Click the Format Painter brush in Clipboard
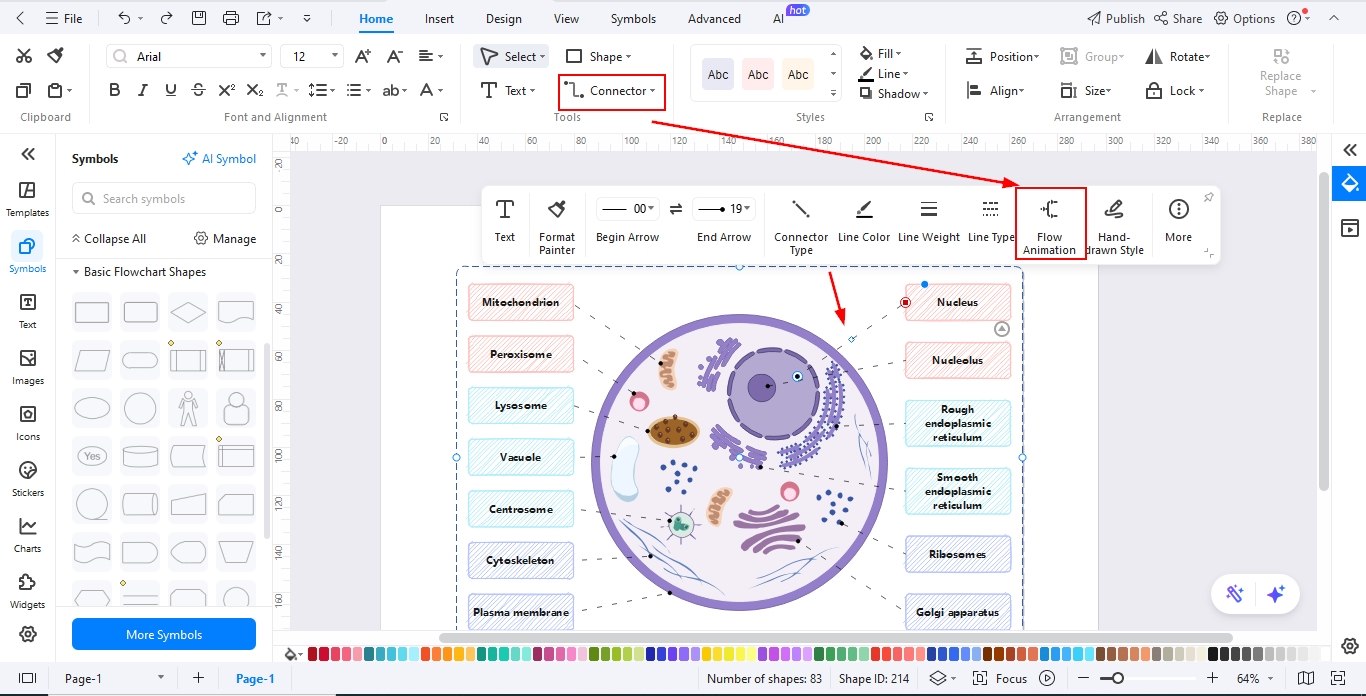Screen dimensions: 1366x696 coord(57,55)
